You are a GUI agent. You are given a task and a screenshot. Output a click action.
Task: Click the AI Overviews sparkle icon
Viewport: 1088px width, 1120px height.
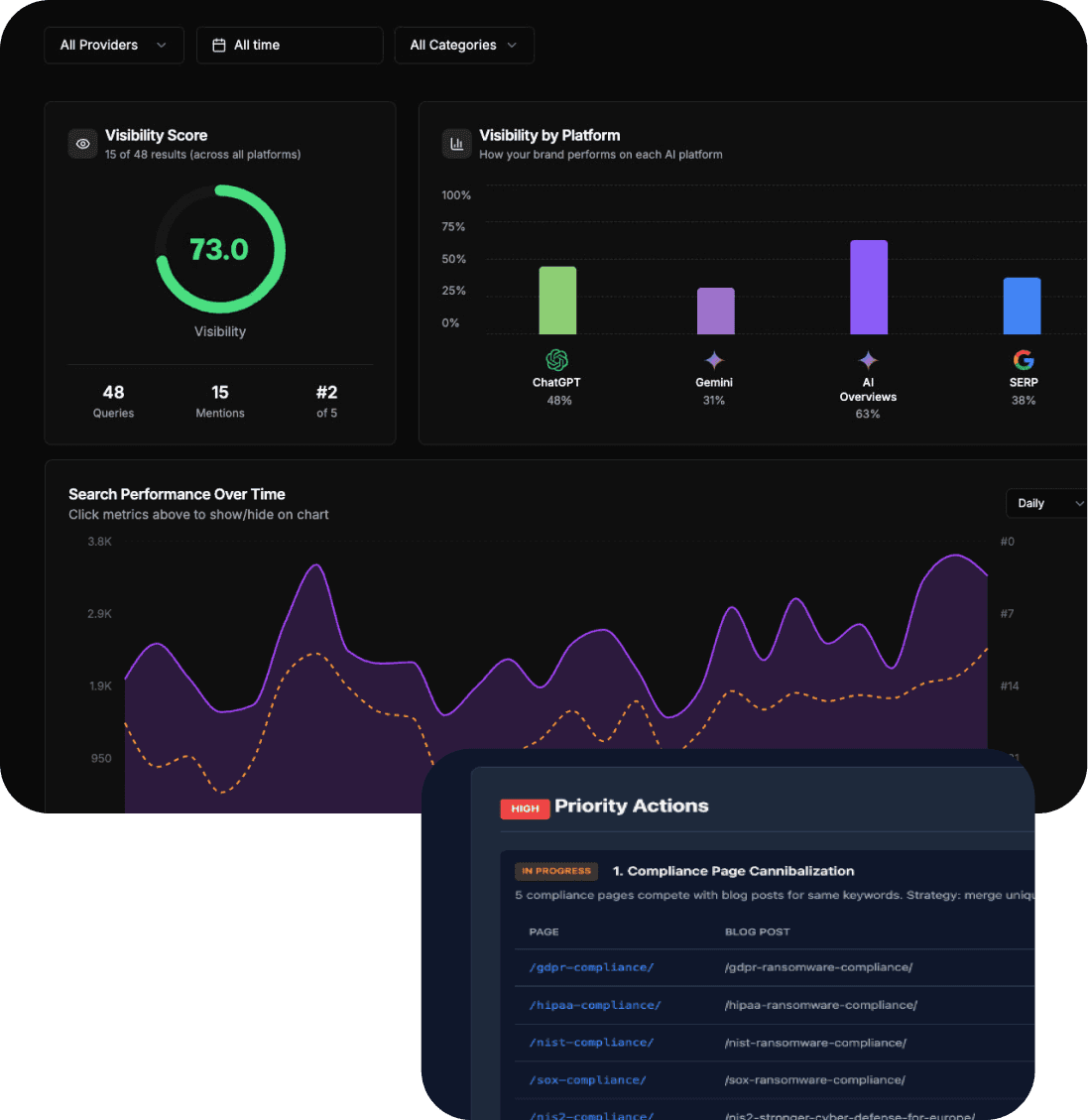[868, 360]
